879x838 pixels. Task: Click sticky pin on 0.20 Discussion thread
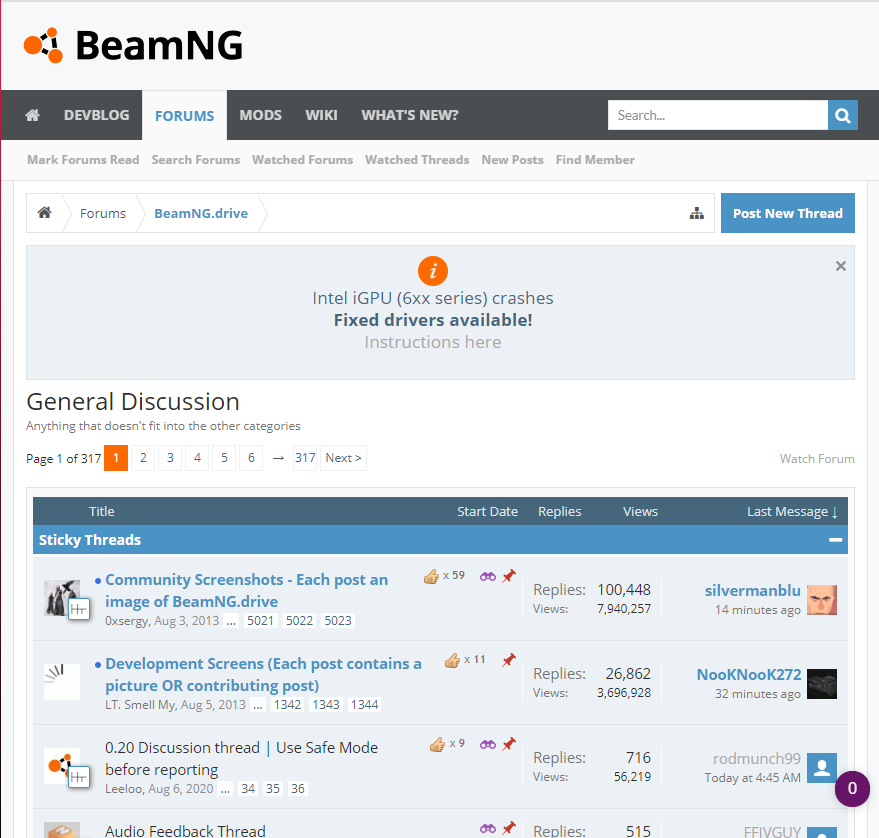(x=508, y=744)
